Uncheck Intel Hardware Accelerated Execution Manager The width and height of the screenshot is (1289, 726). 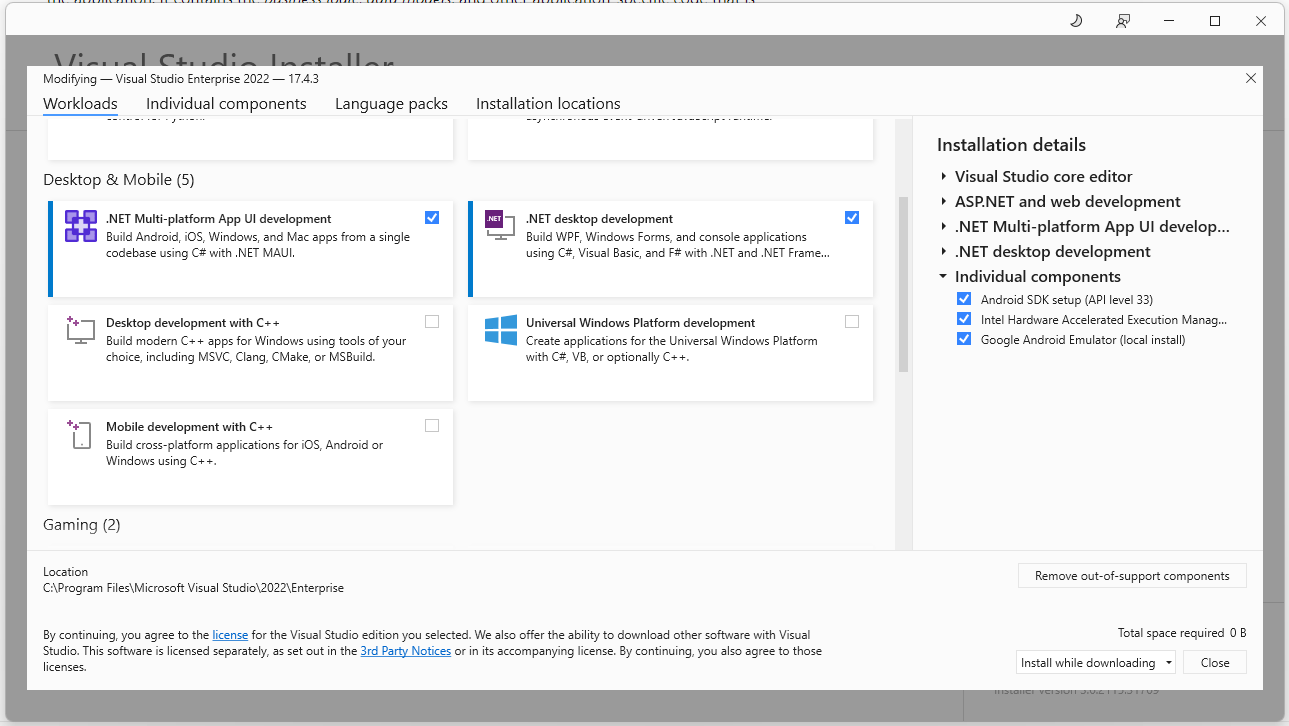coord(964,319)
